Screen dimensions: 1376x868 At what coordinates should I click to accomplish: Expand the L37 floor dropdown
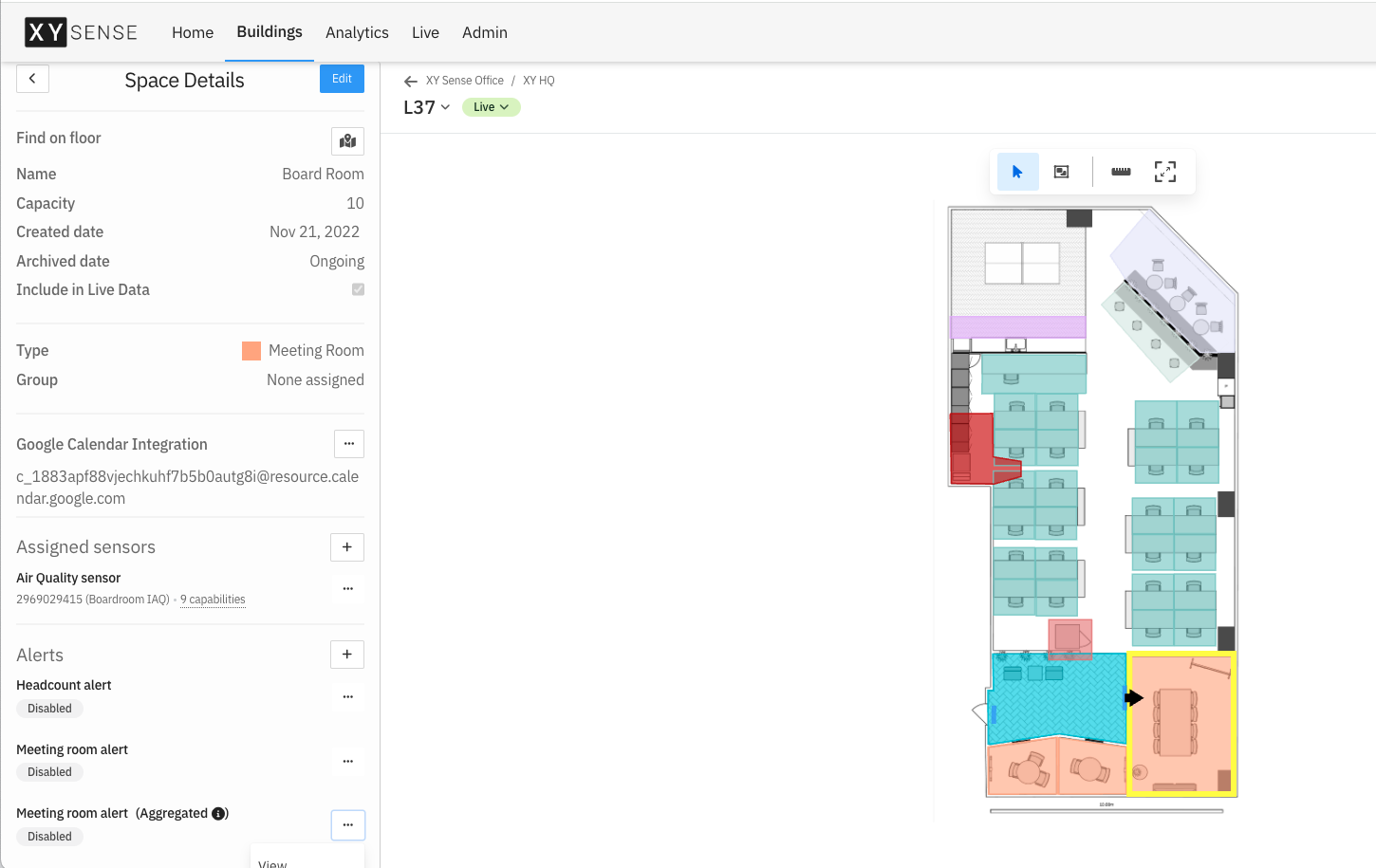(x=427, y=107)
